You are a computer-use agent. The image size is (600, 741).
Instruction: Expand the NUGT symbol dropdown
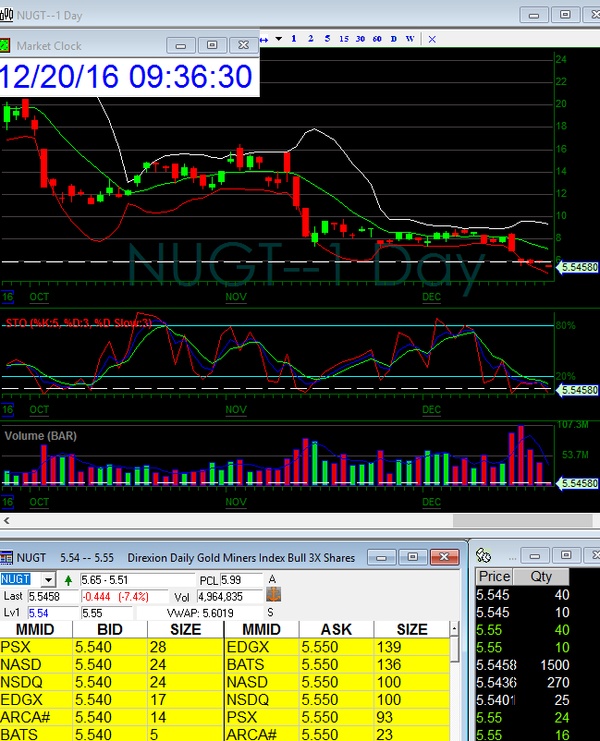point(48,580)
